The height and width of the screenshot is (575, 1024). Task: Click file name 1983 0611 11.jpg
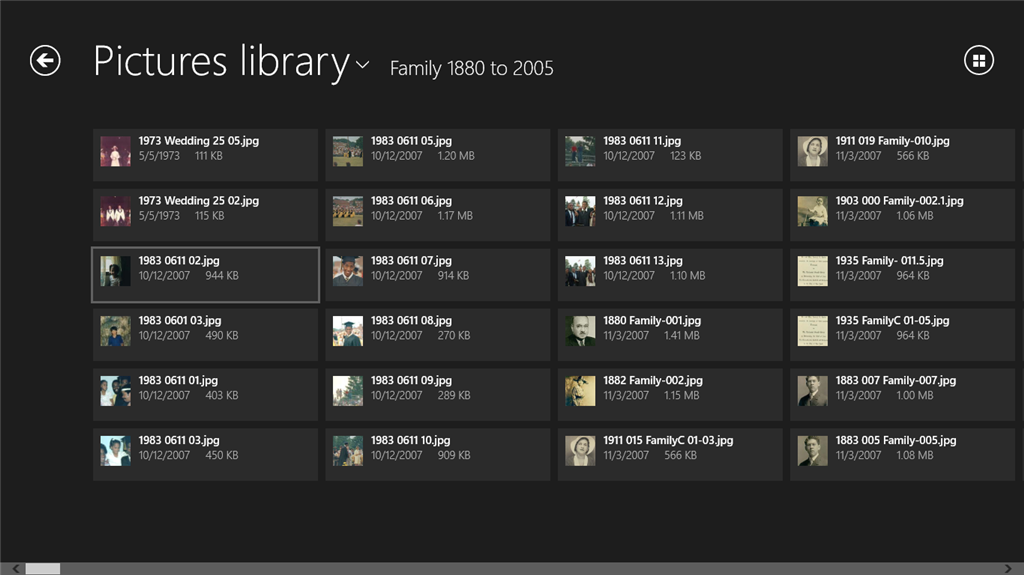642,141
